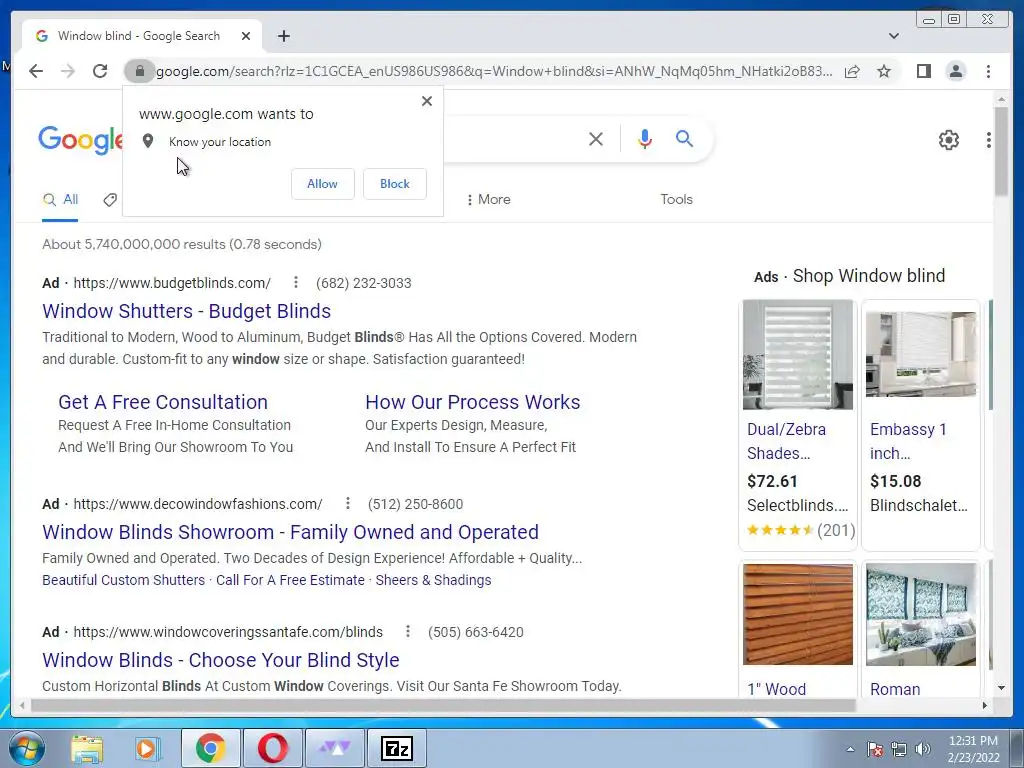Image resolution: width=1024 pixels, height=768 pixels.
Task: Open Window Blinds - Choose Your Blind Style
Action: (x=221, y=660)
